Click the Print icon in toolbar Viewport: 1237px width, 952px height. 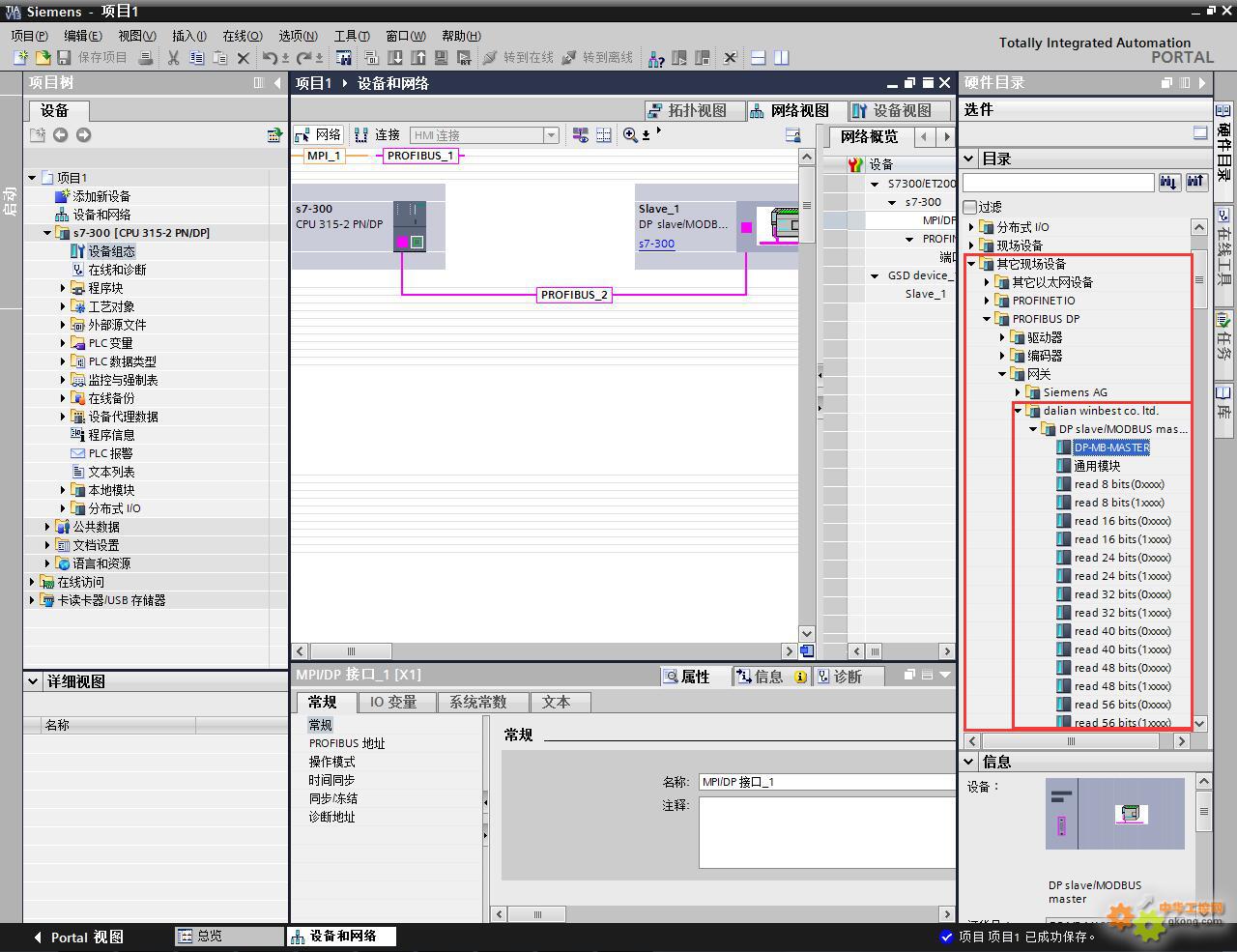[146, 58]
